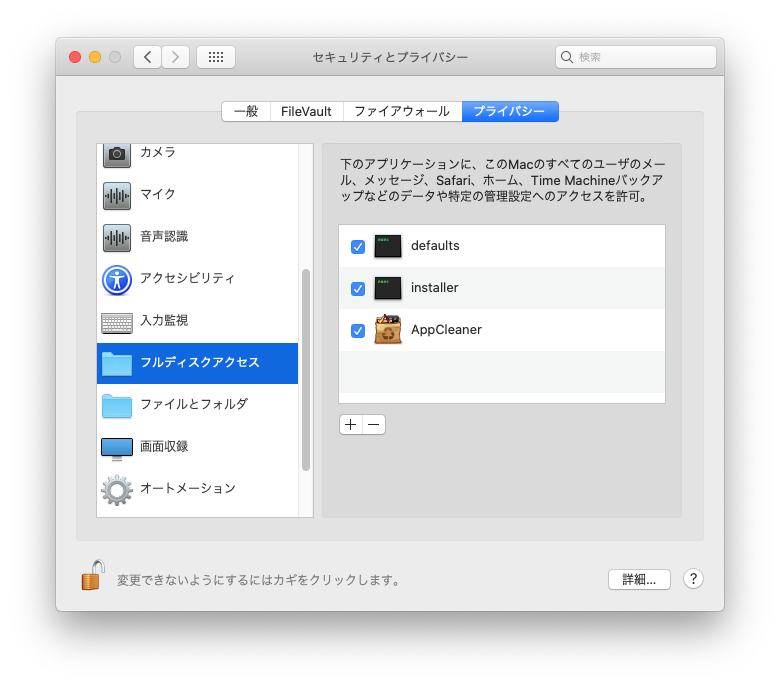Switch to the ファイアウォール (Firewall) tab

402,112
